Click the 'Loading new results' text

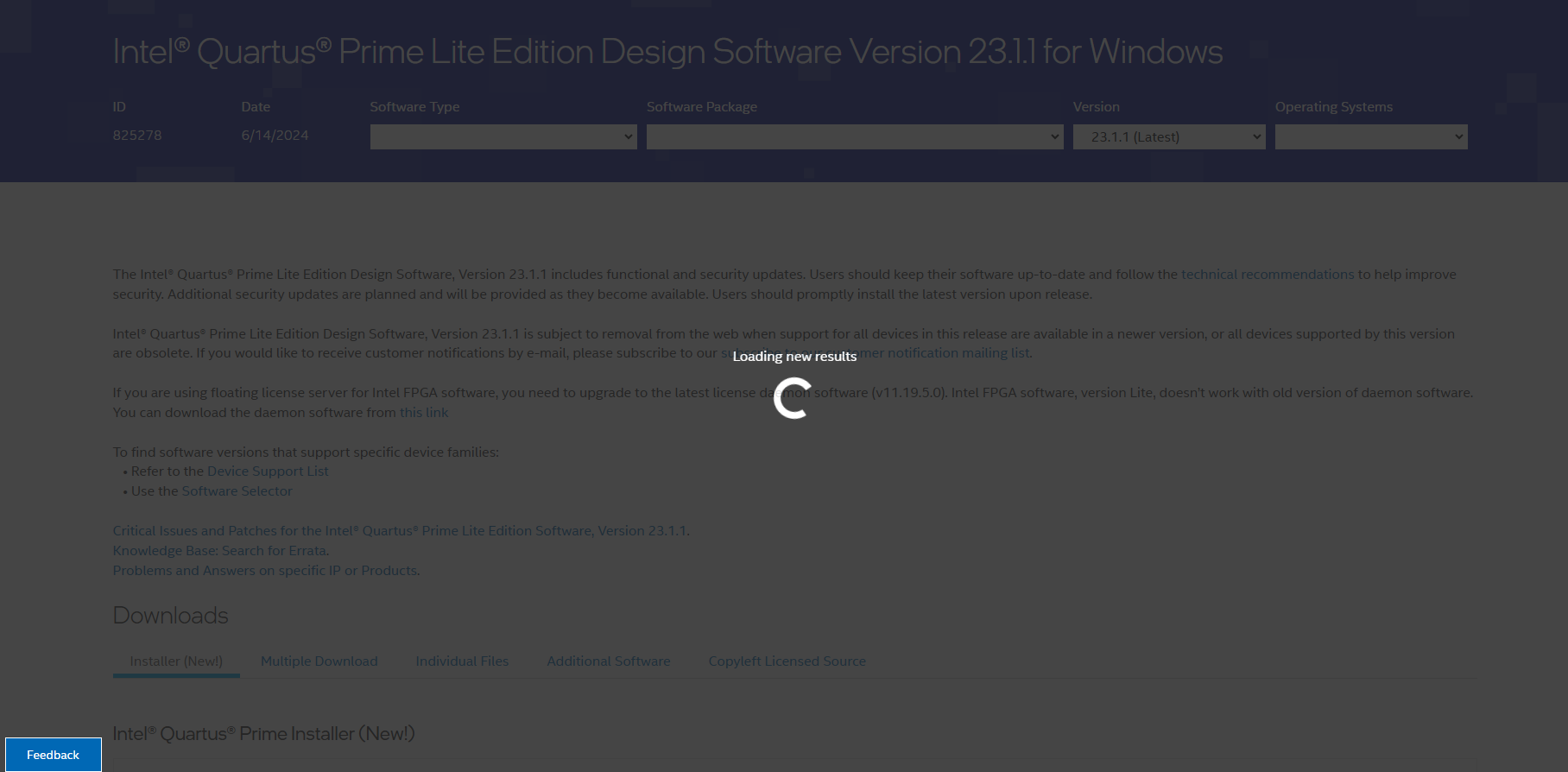click(x=794, y=356)
